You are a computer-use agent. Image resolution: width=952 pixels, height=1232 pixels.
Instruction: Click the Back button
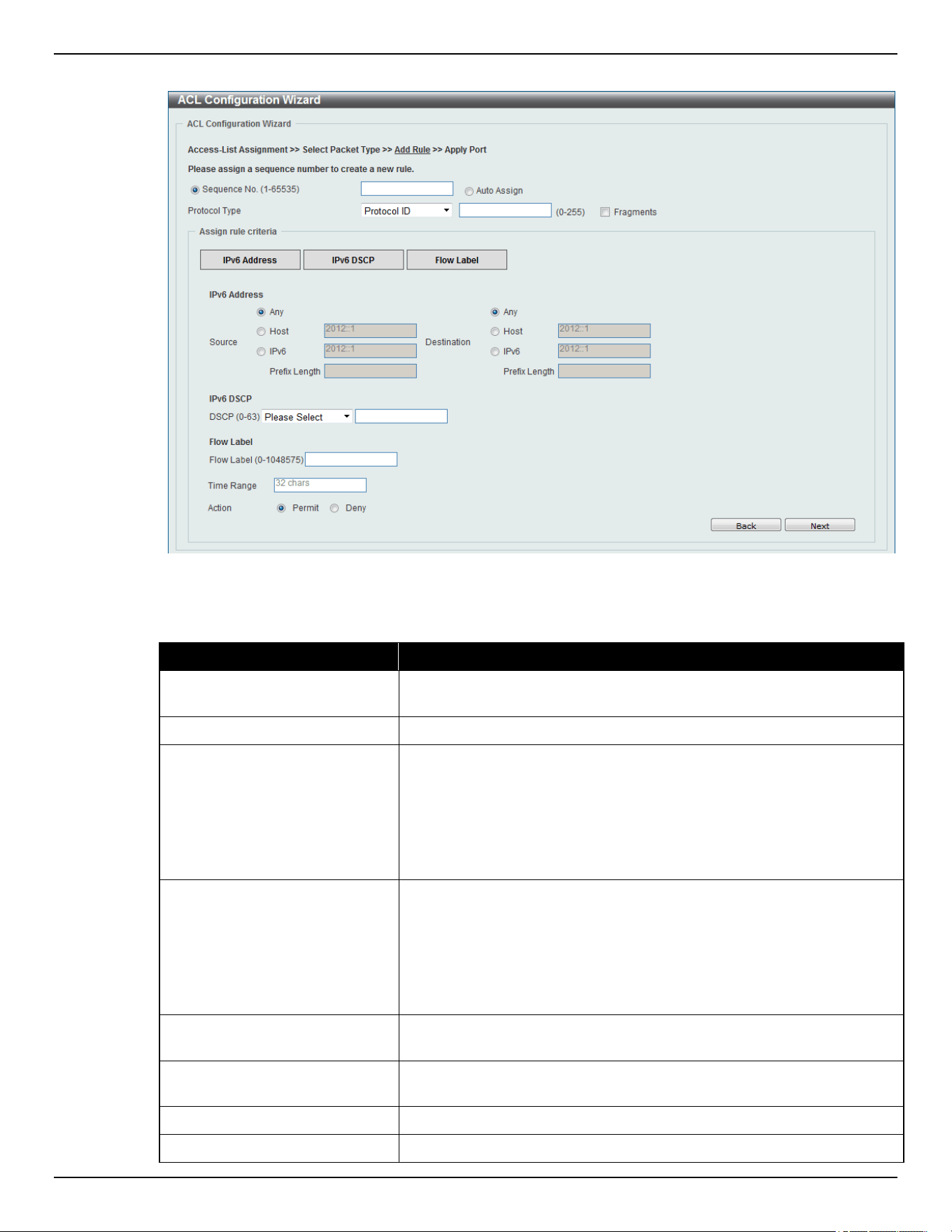(x=746, y=525)
